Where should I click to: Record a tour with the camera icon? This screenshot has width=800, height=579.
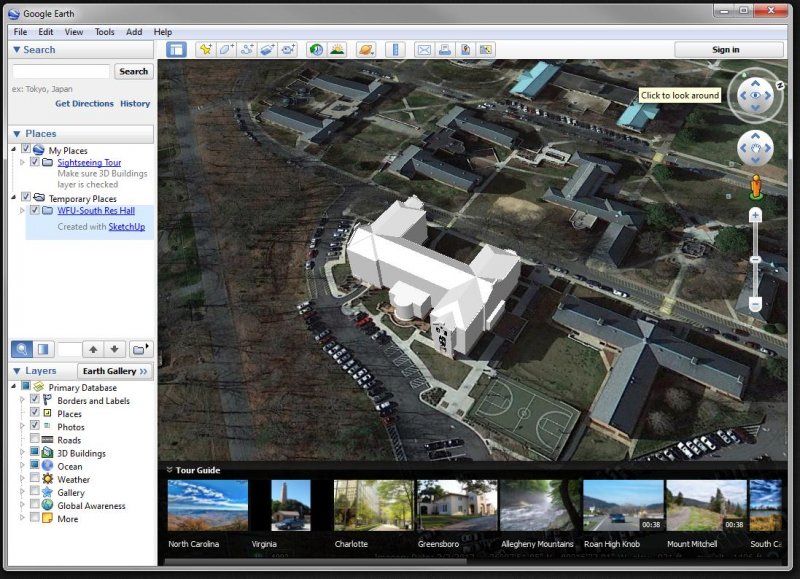288,49
